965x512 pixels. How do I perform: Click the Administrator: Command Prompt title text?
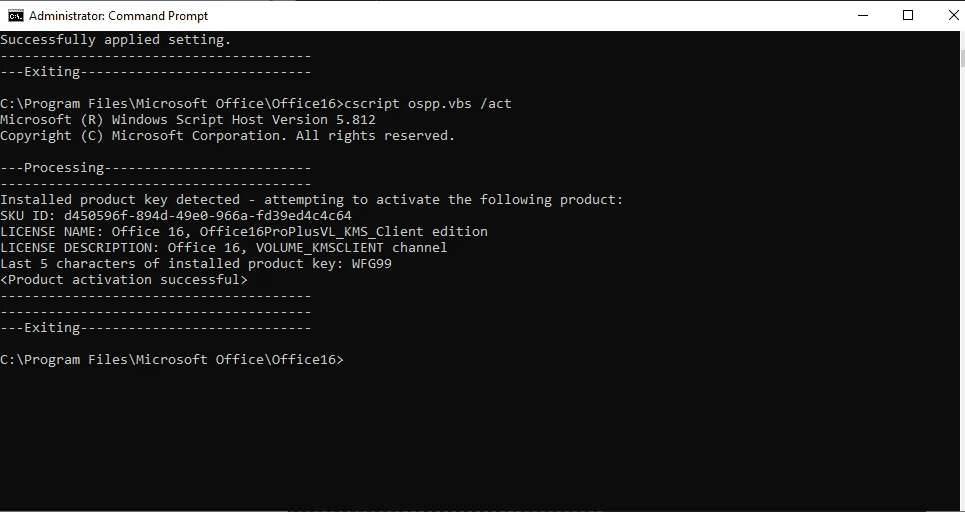118,16
